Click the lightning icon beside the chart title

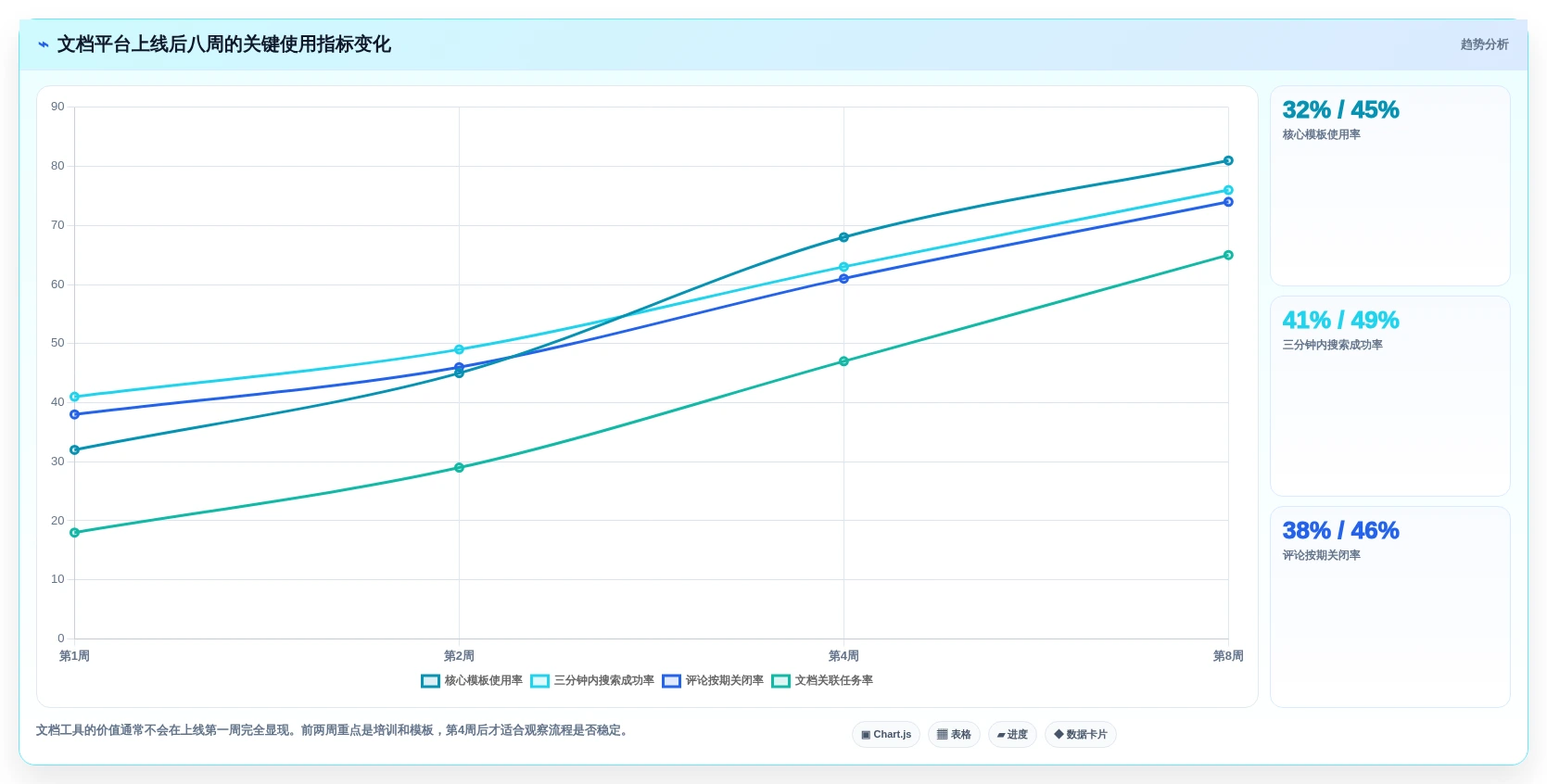(x=44, y=44)
